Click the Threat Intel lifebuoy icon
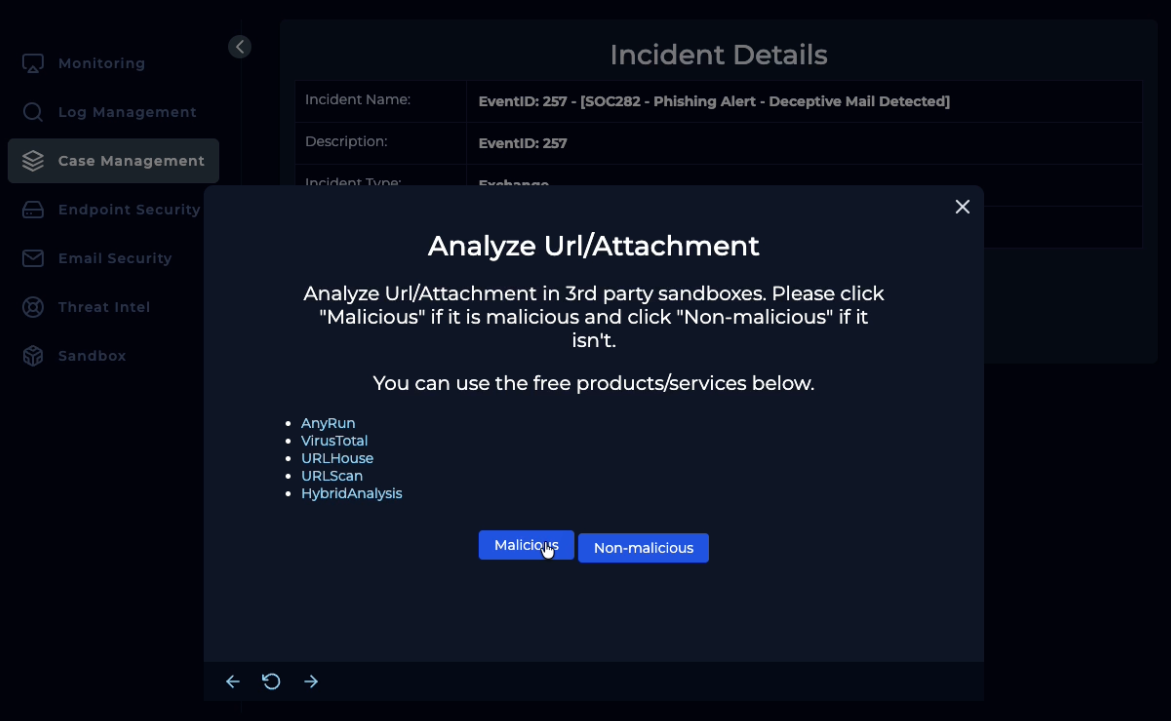This screenshot has width=1171, height=721. coord(33,307)
